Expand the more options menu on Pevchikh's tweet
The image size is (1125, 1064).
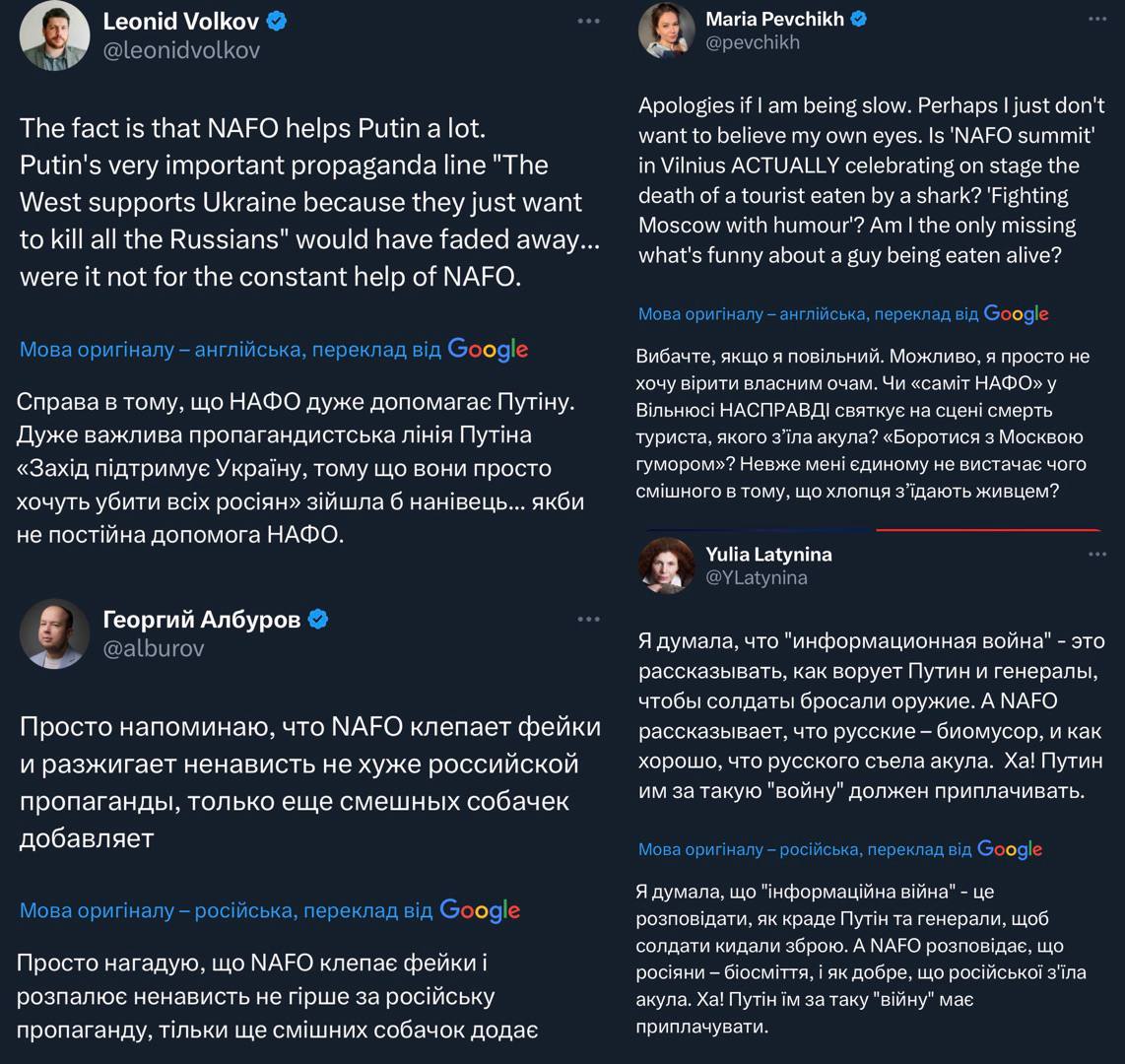coord(1097,19)
